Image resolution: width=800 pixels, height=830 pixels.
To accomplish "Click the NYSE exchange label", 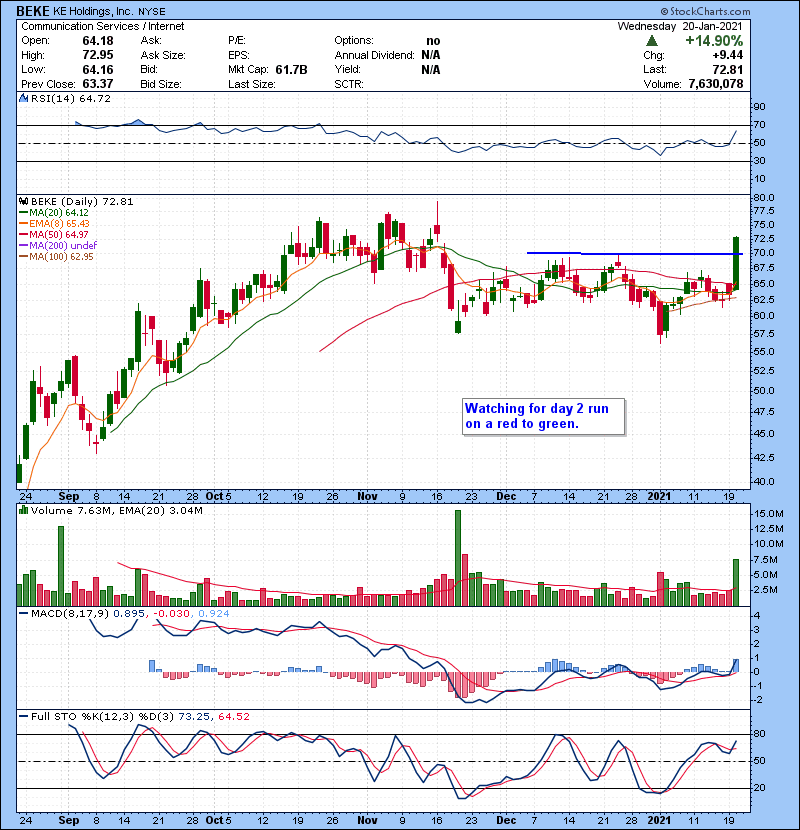I will click(x=151, y=12).
